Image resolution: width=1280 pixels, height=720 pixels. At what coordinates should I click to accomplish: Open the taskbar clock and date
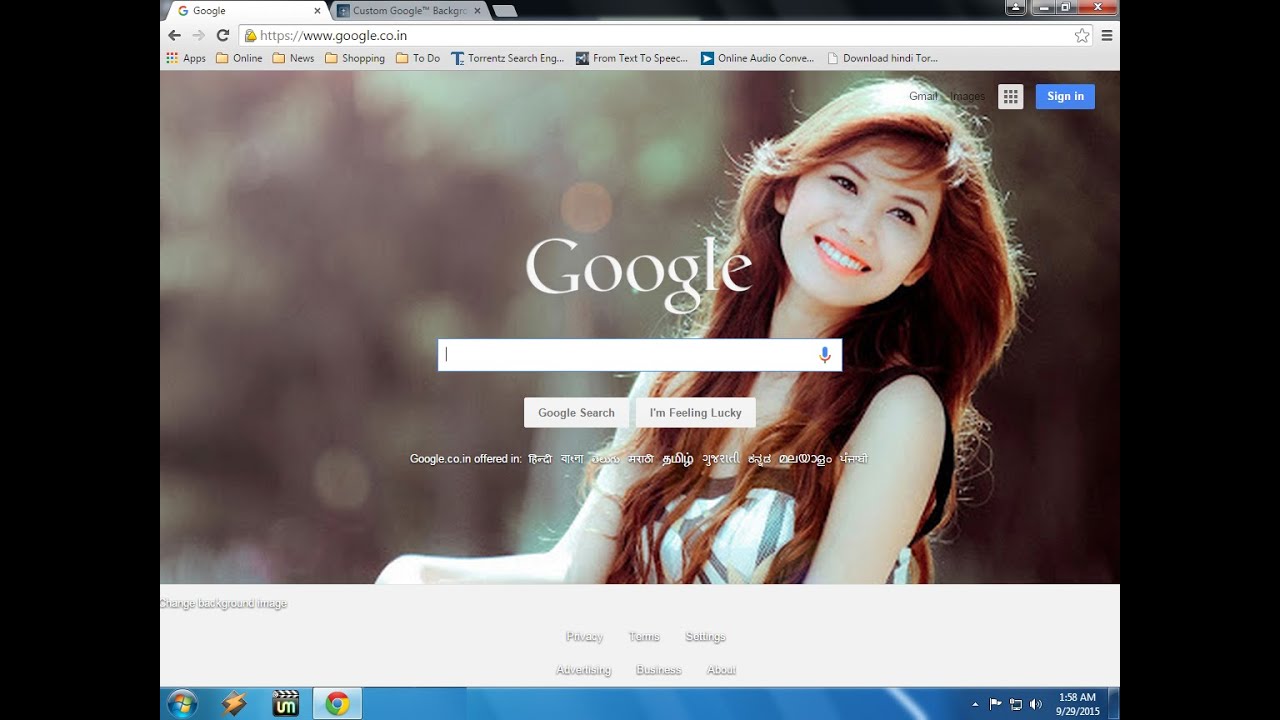click(x=1076, y=704)
